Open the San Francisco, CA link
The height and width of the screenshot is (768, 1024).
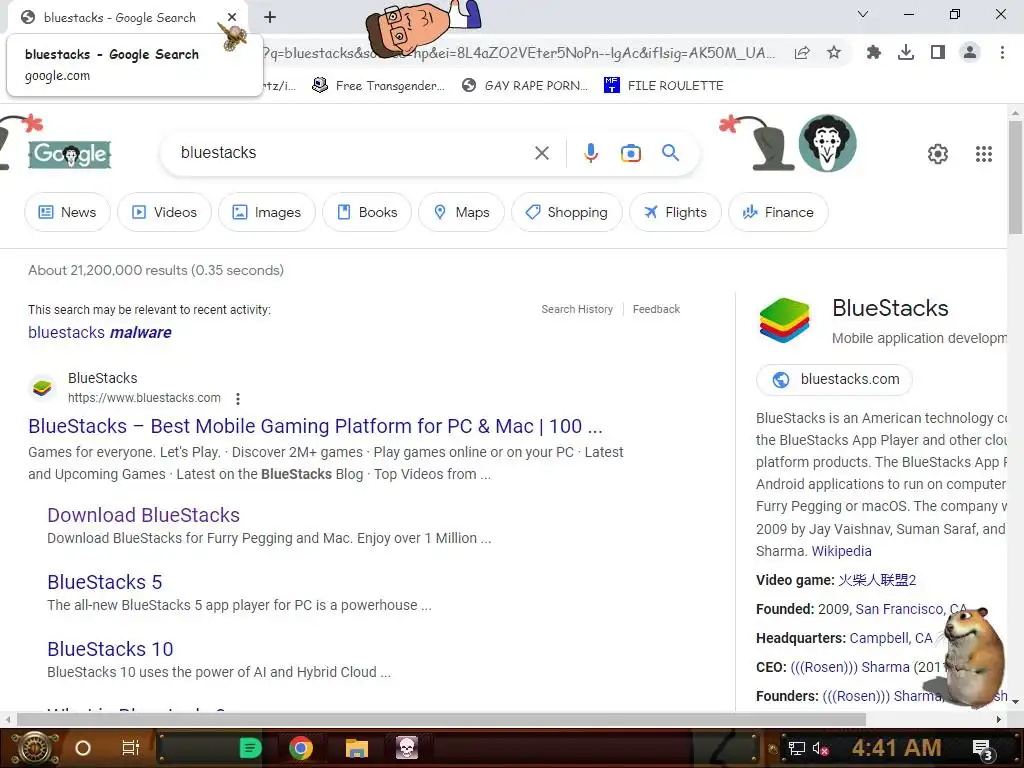point(911,609)
